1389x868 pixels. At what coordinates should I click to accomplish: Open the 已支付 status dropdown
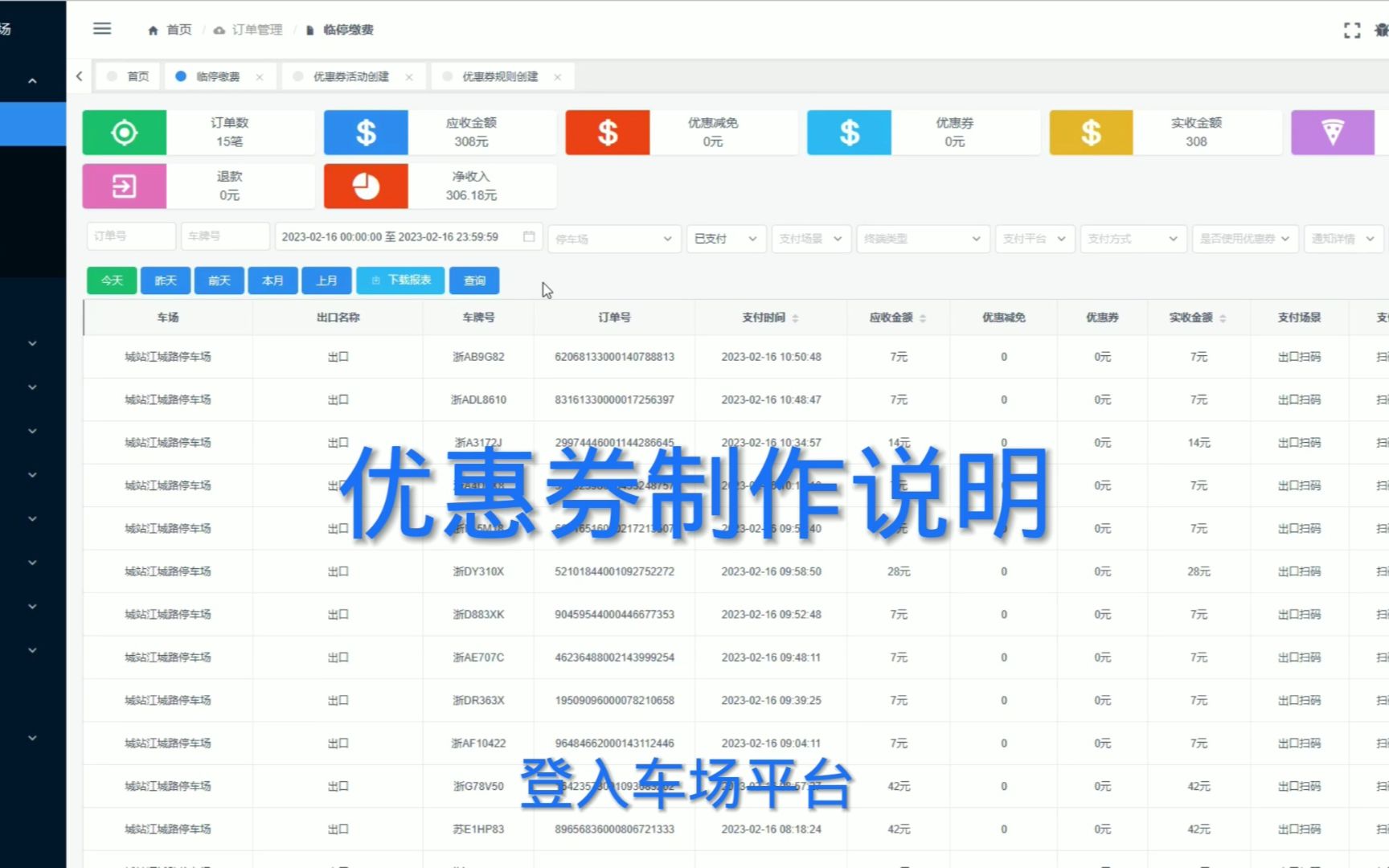(726, 239)
